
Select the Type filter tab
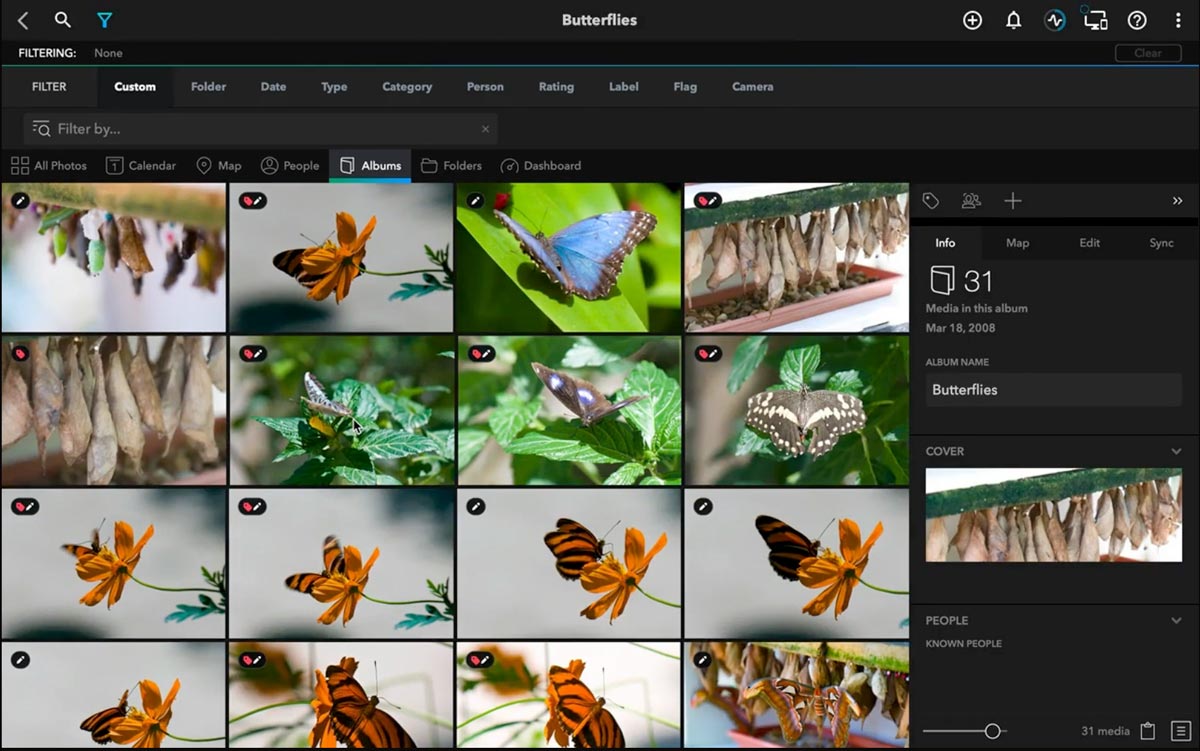[334, 87]
